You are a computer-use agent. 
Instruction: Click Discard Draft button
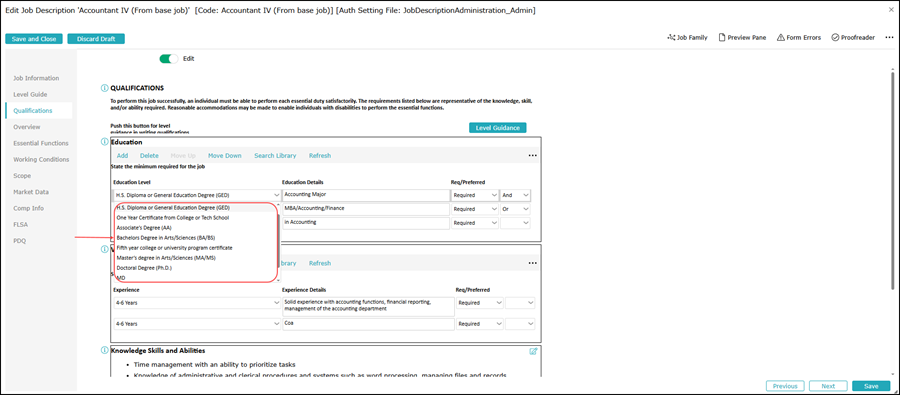(x=96, y=39)
